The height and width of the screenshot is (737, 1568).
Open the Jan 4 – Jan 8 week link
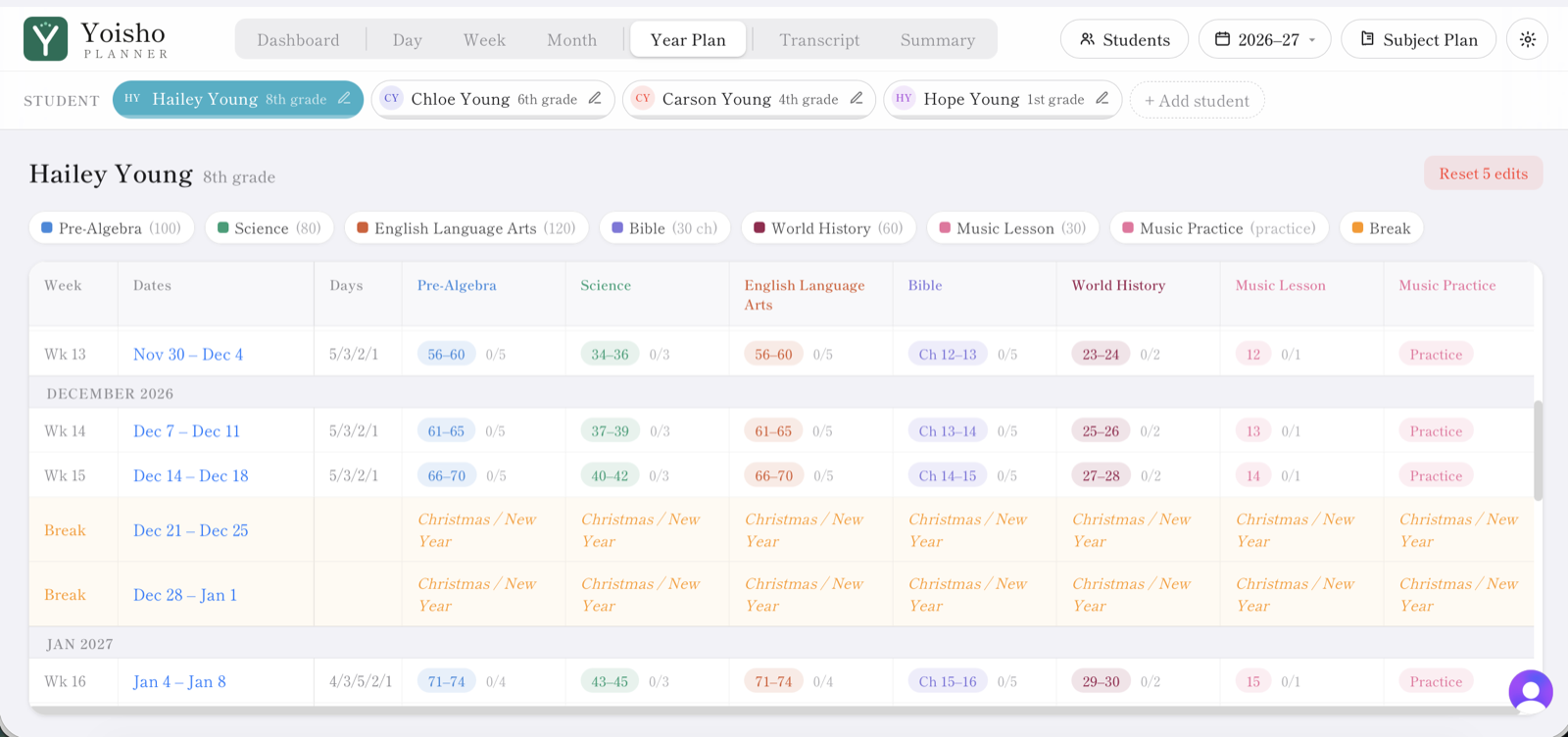179,681
